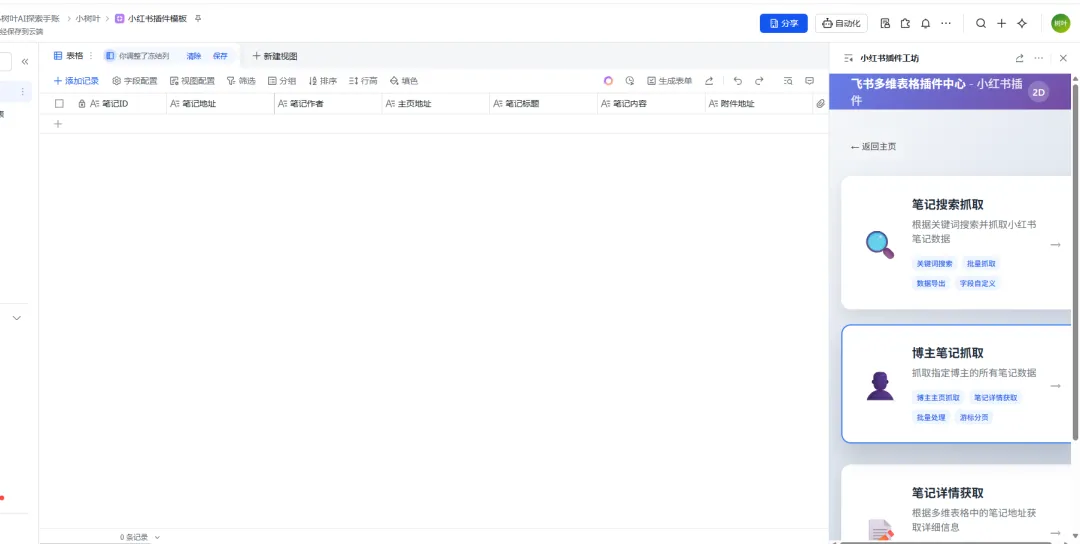Click the 字段自定义 tag
Image resolution: width=1080 pixels, height=544 pixels.
click(x=977, y=283)
